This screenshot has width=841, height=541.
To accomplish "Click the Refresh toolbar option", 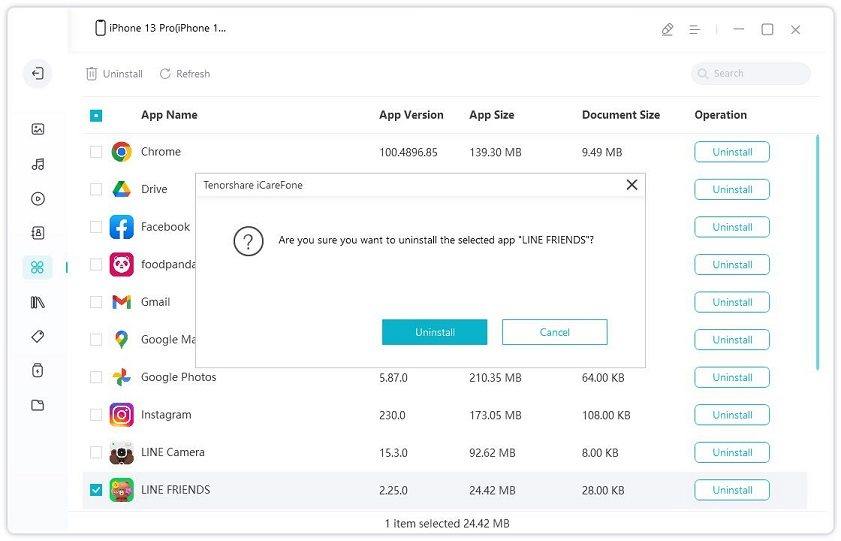I will 185,74.
